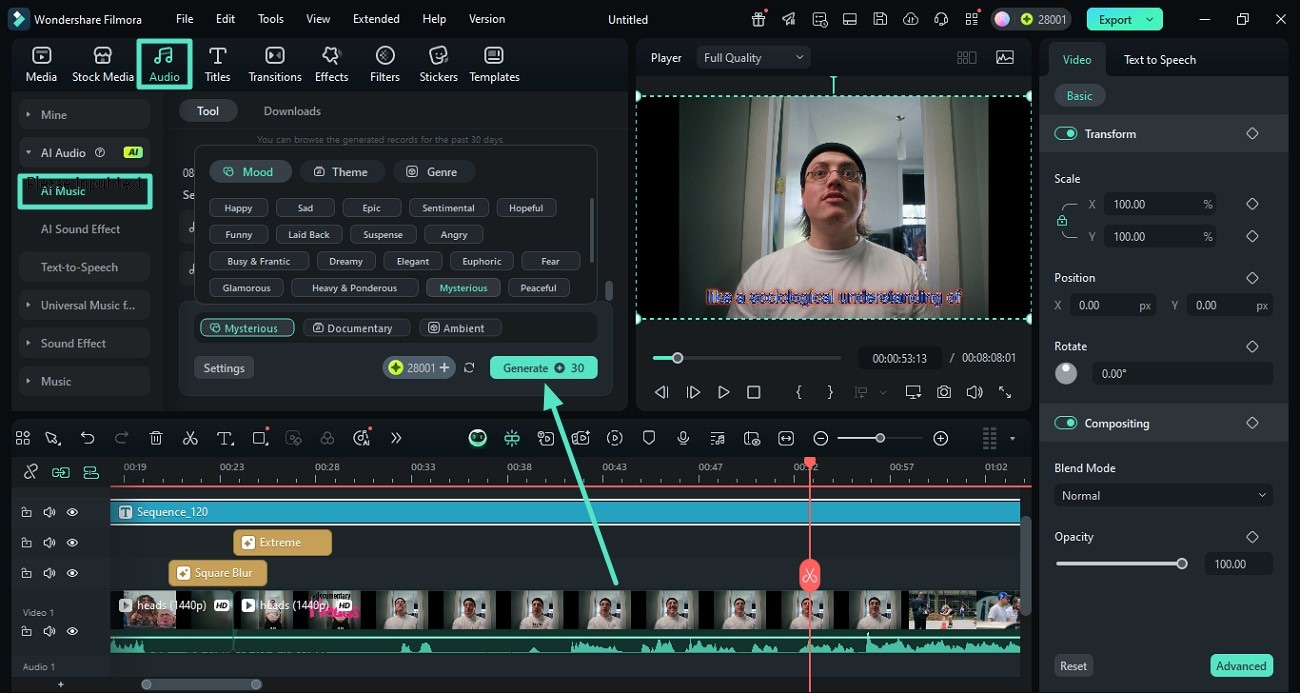The height and width of the screenshot is (693, 1300).
Task: Hide the Sequence_120 track with eye icon
Action: click(72, 512)
